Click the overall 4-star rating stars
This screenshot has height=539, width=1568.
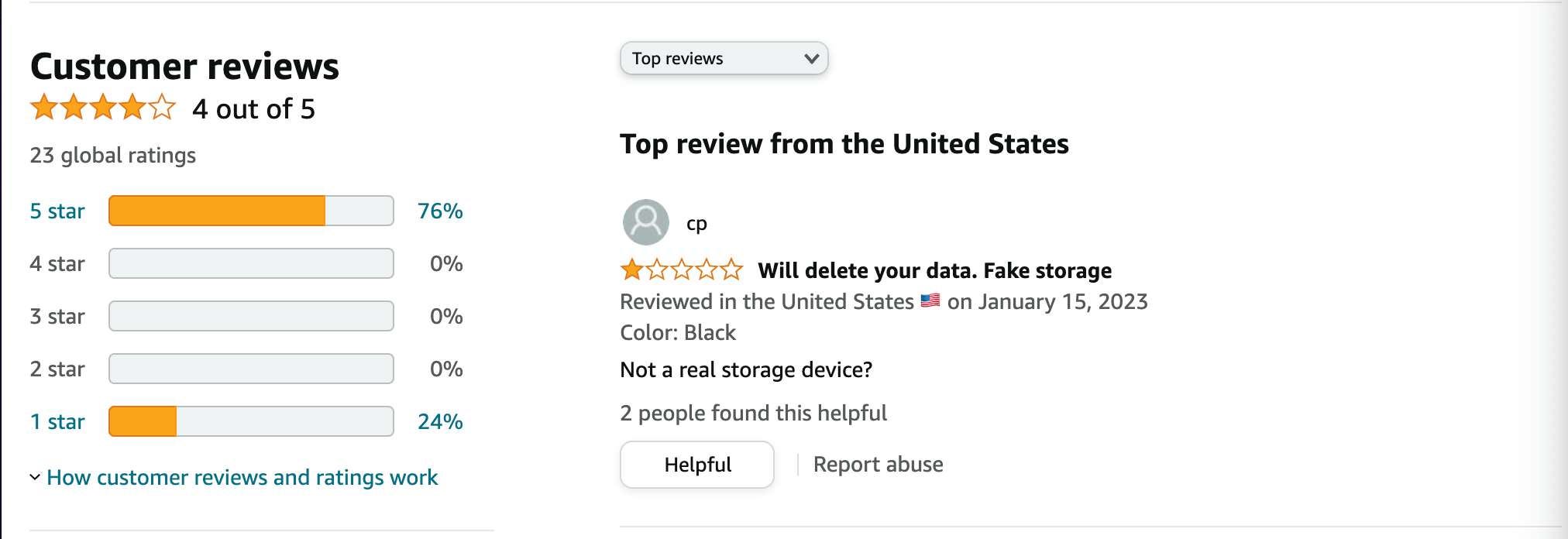pyautogui.click(x=99, y=108)
